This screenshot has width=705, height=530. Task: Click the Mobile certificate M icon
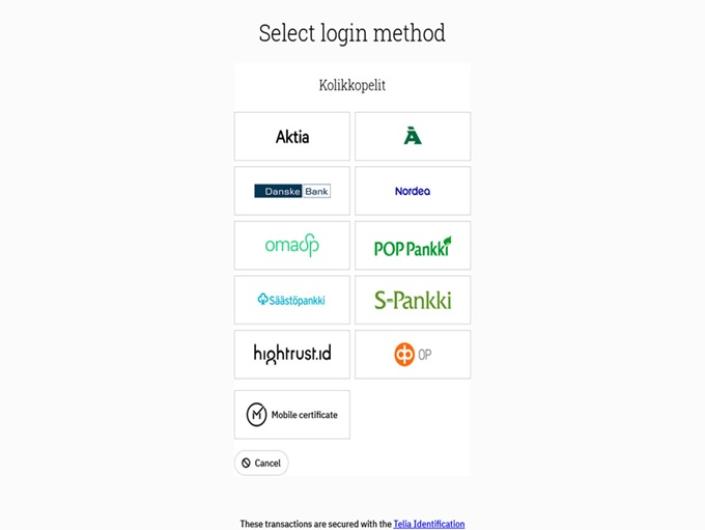point(256,414)
